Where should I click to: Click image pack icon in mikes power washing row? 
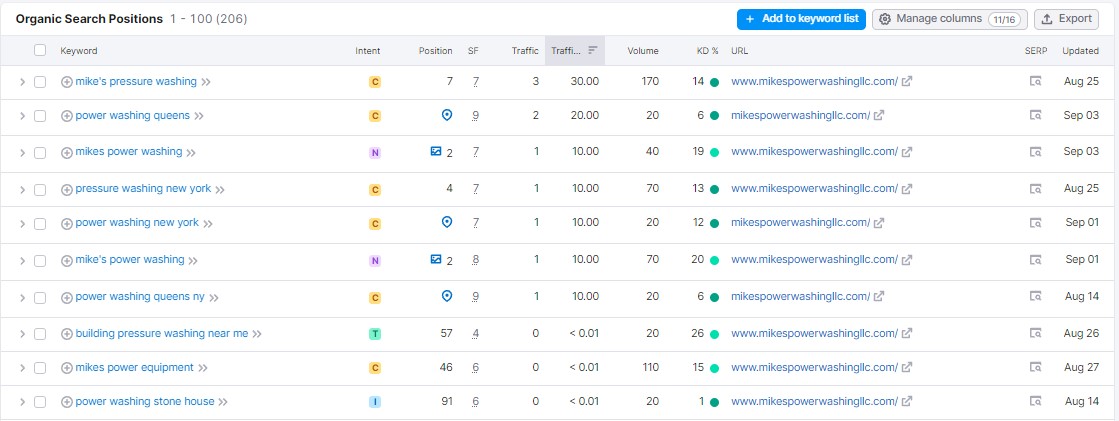[435, 151]
